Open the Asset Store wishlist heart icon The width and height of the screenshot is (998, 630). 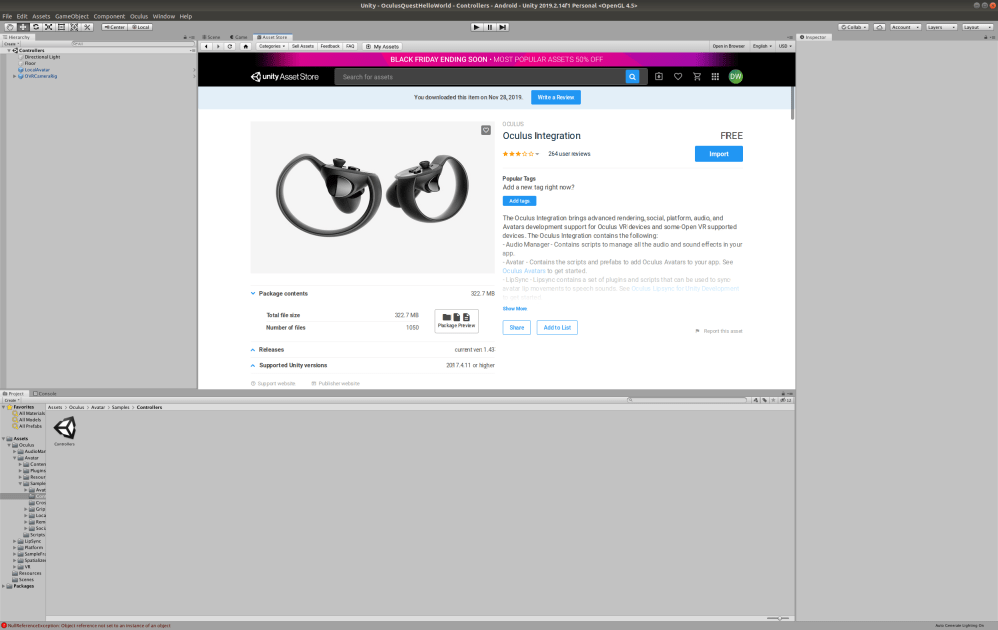(678, 77)
